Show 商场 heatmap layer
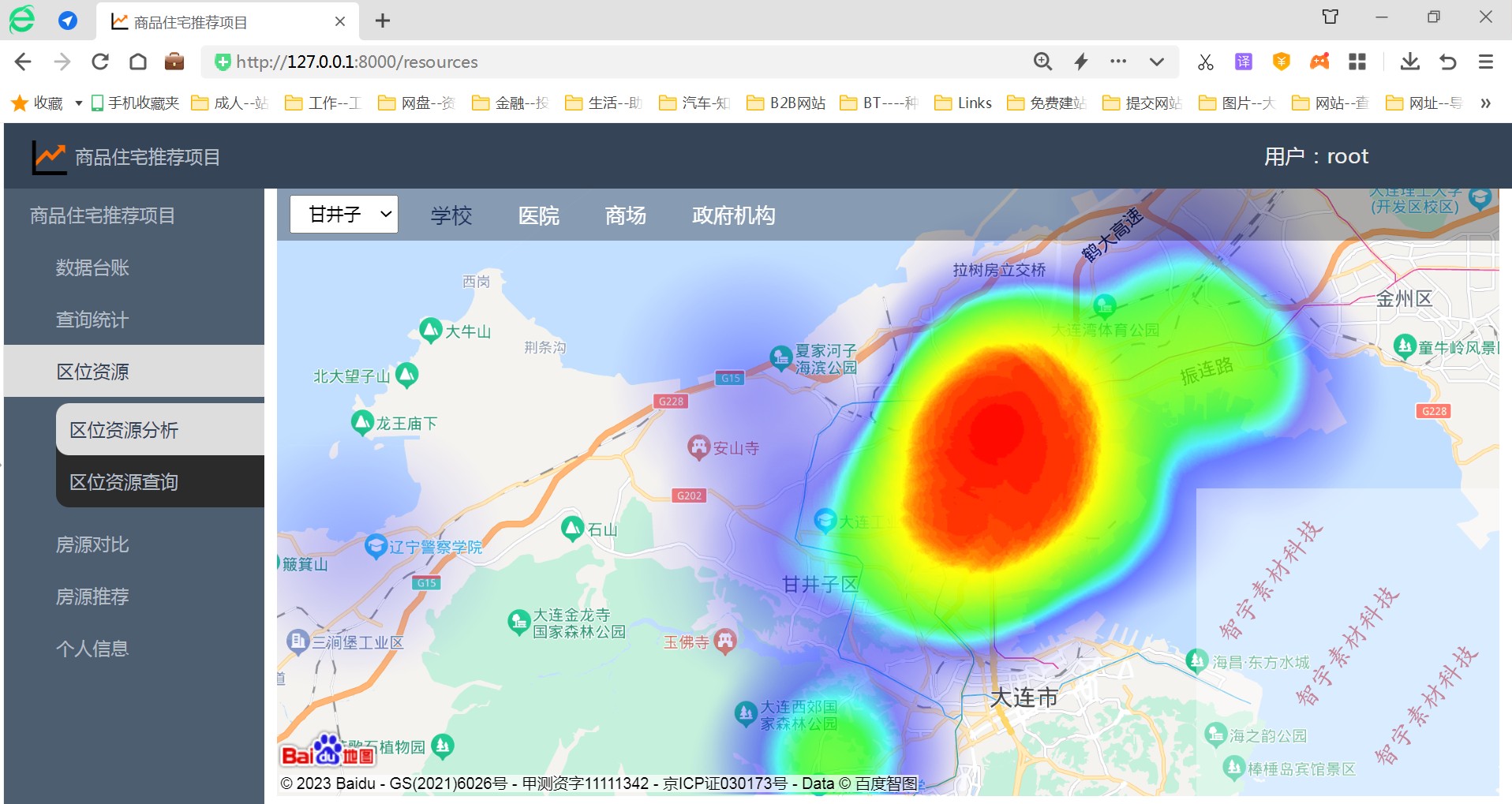 pos(626,215)
